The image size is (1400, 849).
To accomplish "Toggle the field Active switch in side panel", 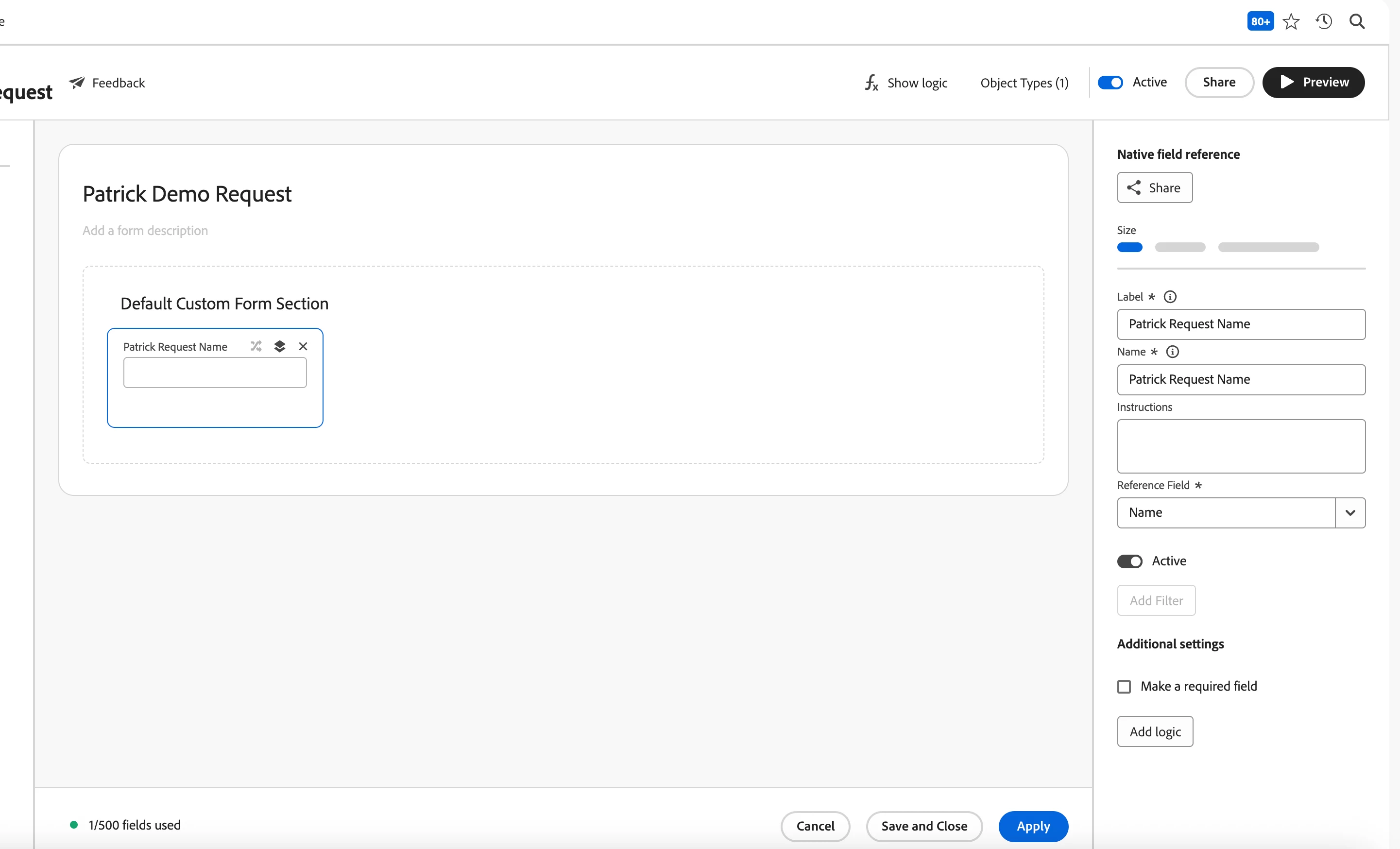I will click(1129, 561).
